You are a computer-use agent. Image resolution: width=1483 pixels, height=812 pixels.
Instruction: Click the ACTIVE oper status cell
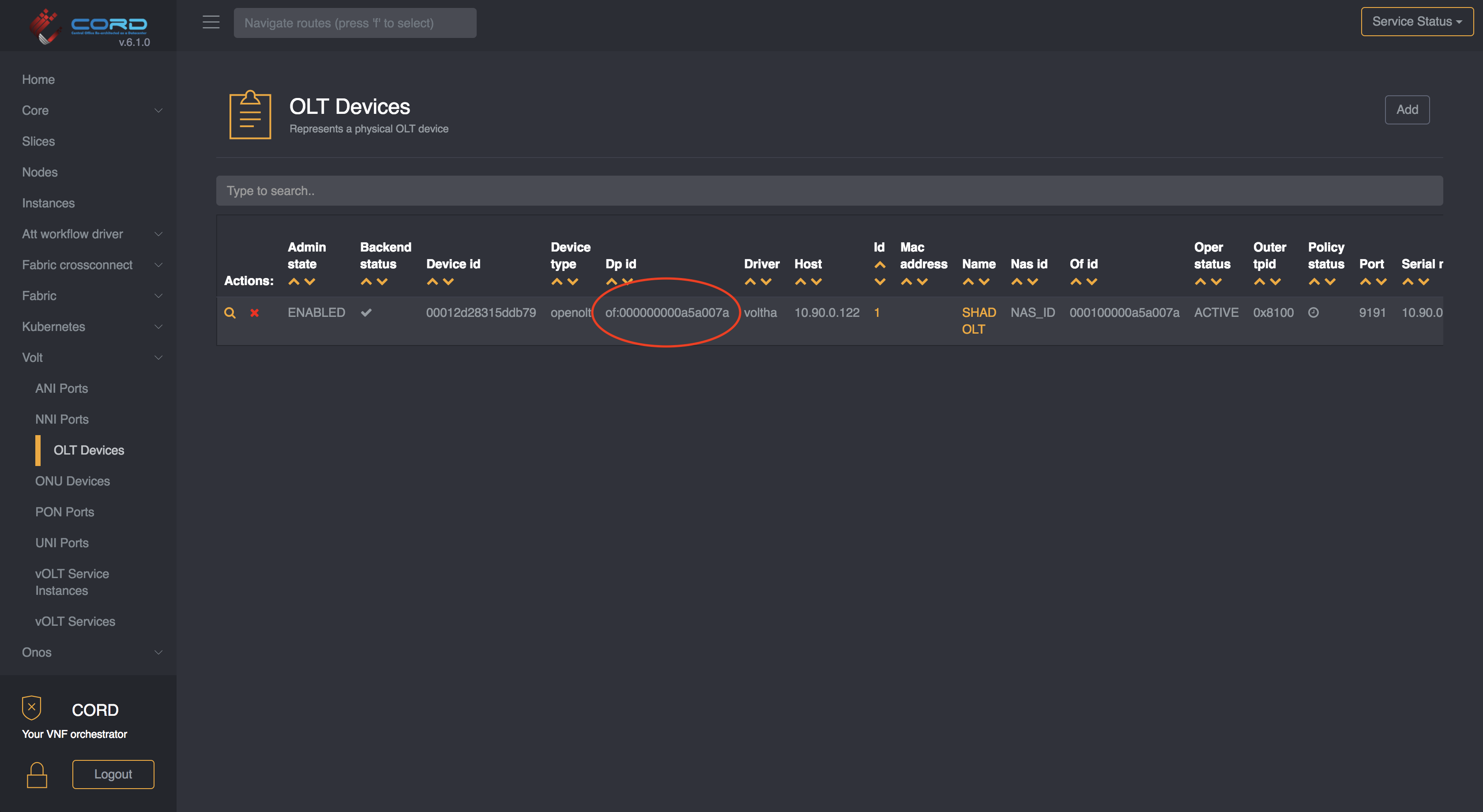1216,312
